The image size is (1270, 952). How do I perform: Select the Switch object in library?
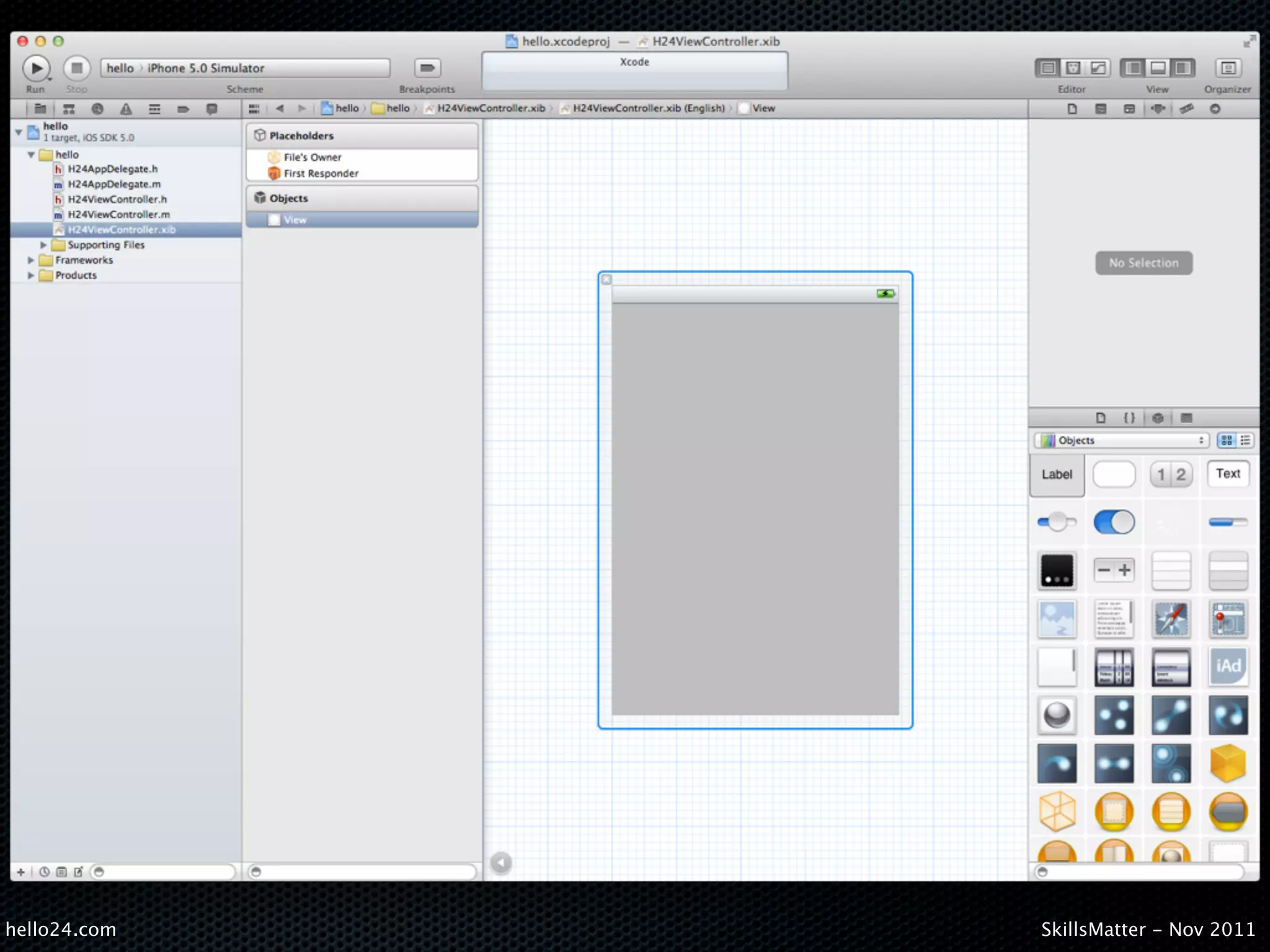tap(1114, 522)
